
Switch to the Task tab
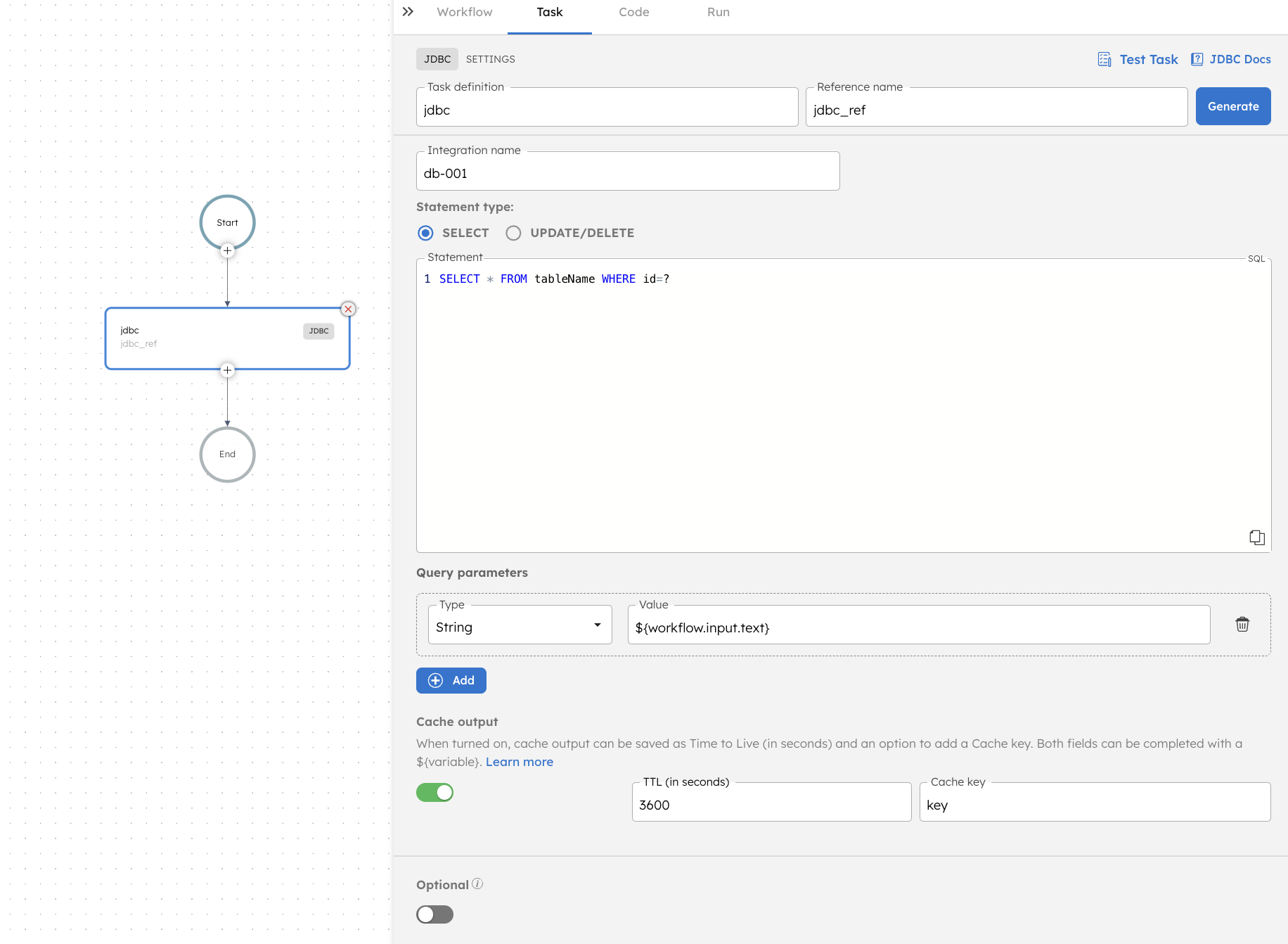click(550, 12)
